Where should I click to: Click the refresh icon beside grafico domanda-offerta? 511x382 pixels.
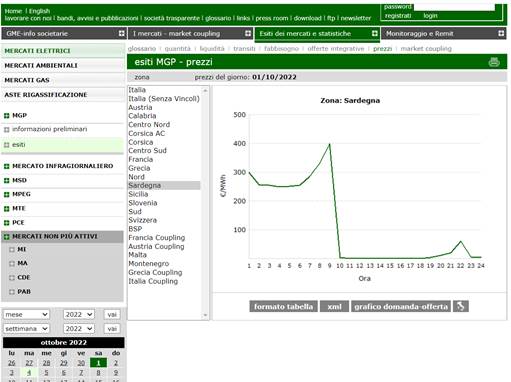tap(460, 306)
